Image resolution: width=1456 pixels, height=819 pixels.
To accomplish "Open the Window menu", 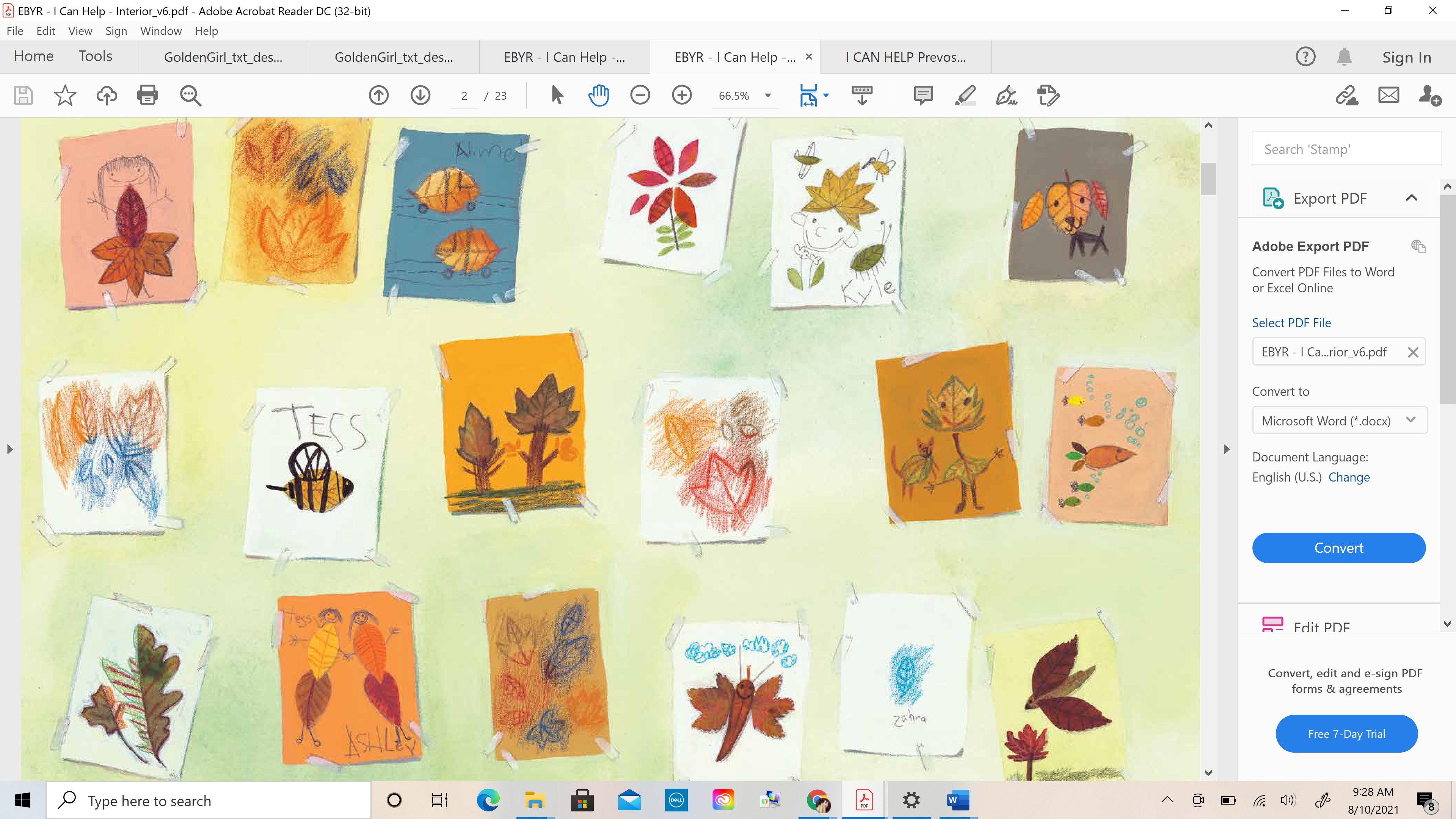I will [x=160, y=31].
